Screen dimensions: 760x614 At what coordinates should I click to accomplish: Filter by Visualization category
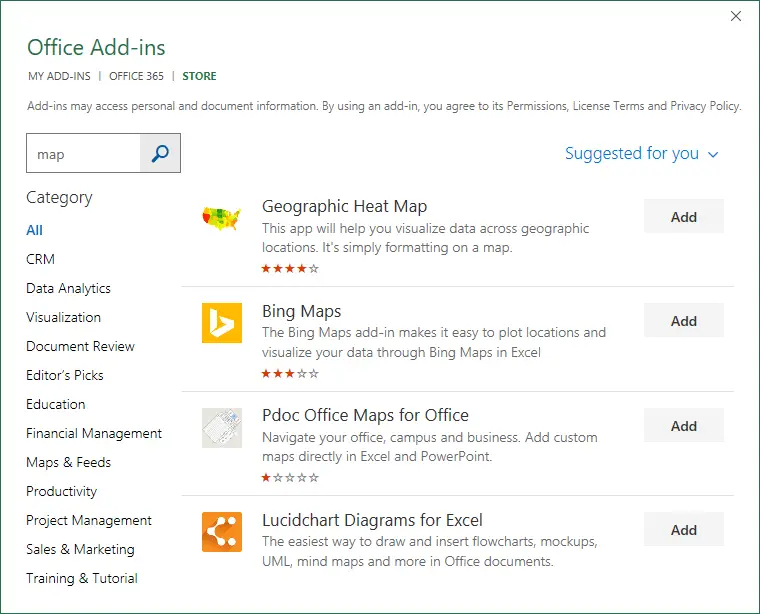click(x=63, y=317)
